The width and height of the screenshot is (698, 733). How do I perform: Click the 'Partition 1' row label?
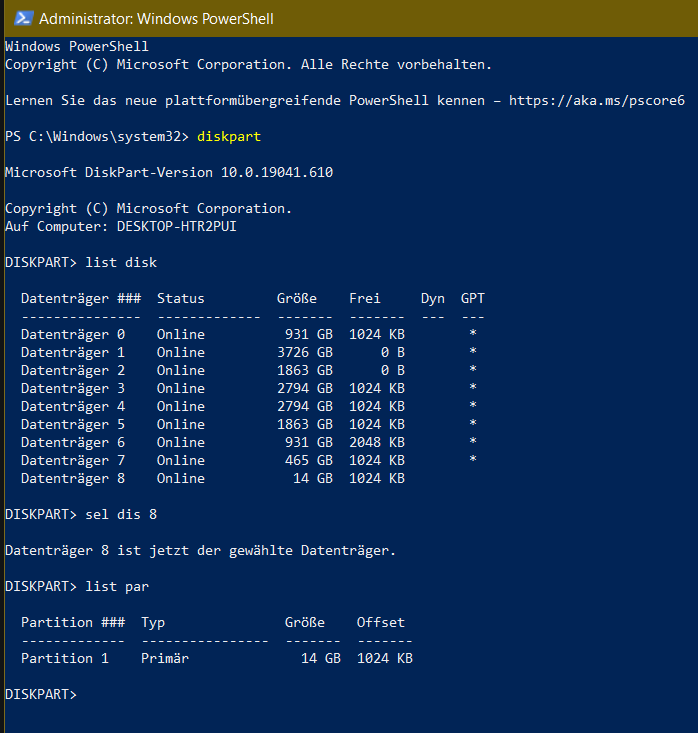pos(65,658)
